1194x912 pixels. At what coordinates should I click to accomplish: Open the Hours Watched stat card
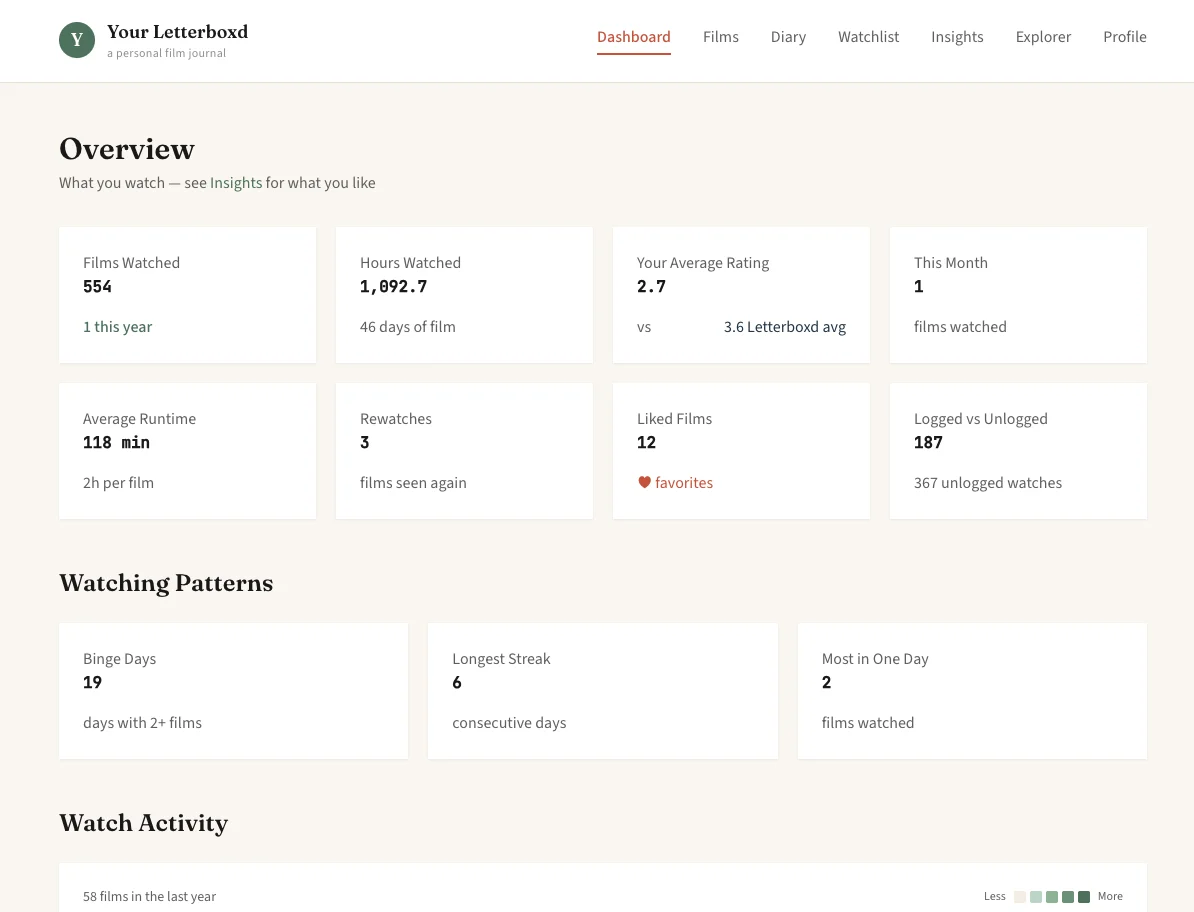pyautogui.click(x=464, y=295)
